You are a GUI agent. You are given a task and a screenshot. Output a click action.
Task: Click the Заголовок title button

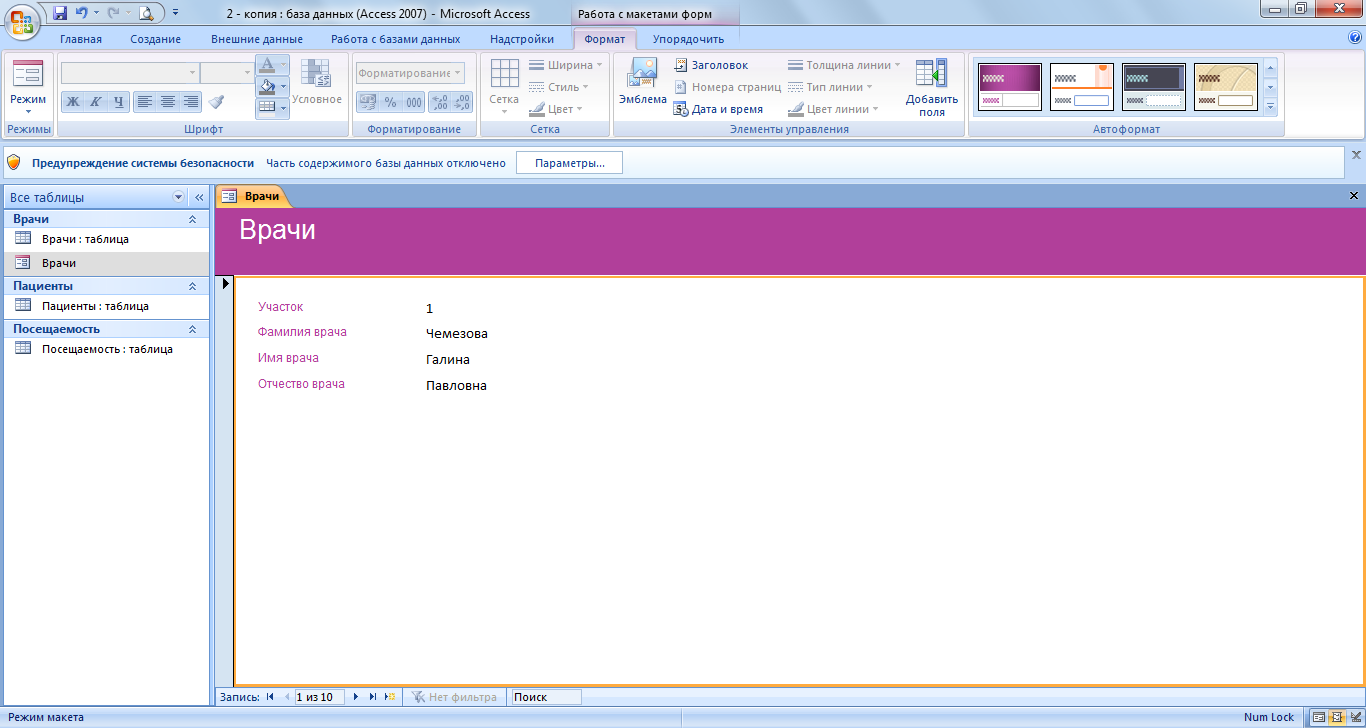[x=711, y=65]
